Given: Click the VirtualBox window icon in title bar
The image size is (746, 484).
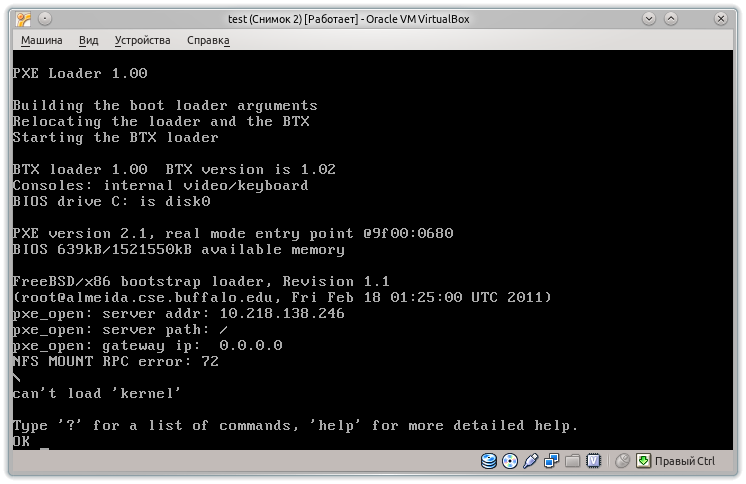Looking at the screenshot, I should click(23, 19).
